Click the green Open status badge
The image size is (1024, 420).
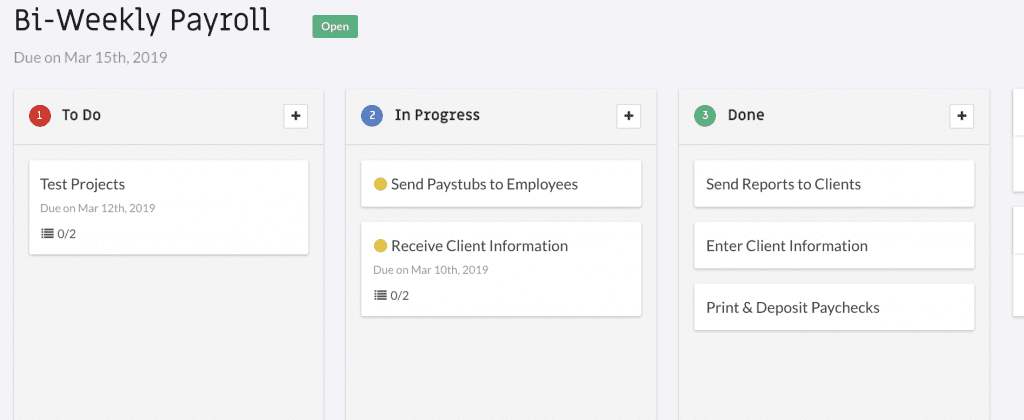tap(335, 27)
